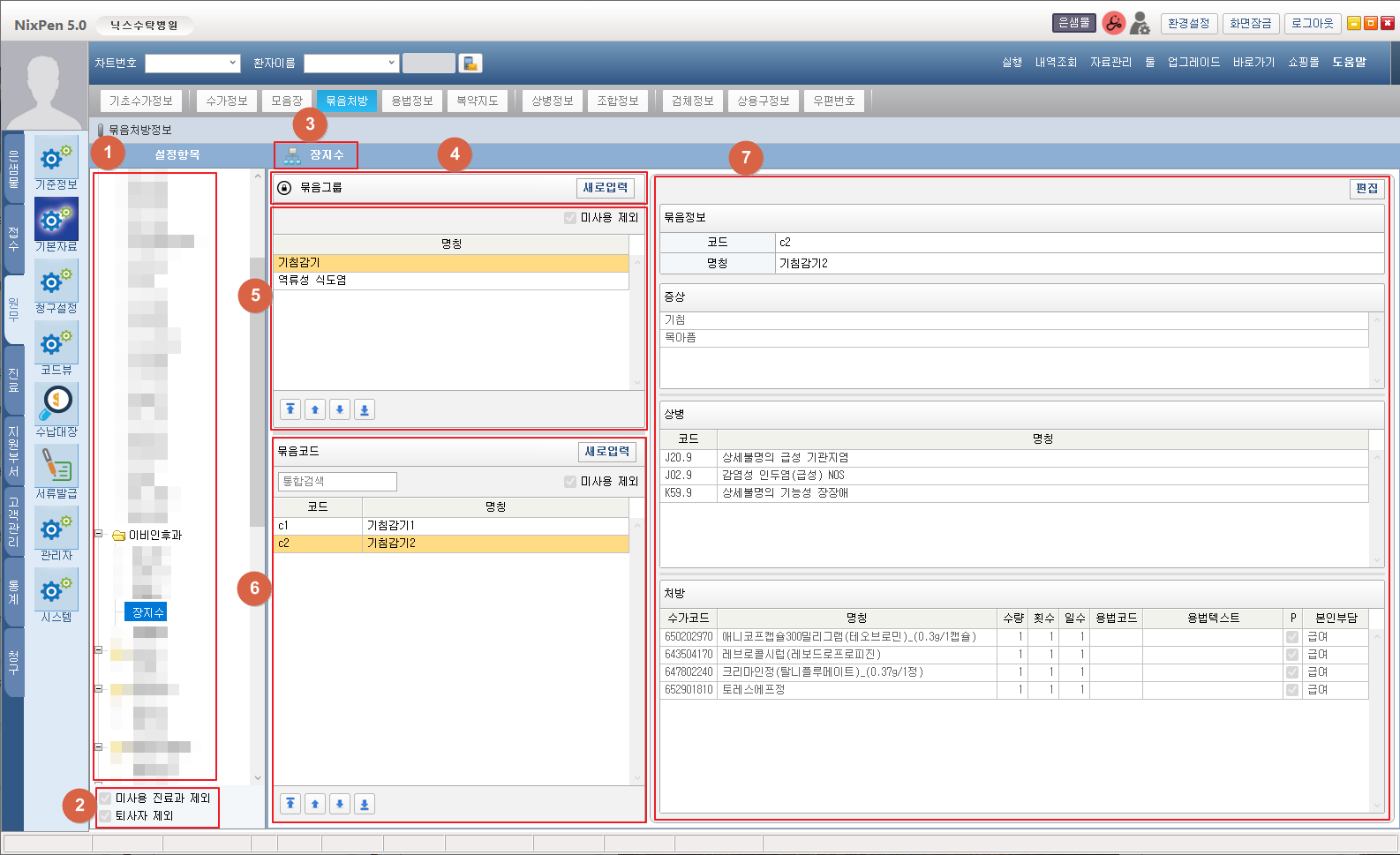This screenshot has height=855, width=1400.
Task: Click the user settings icon in title bar
Action: pos(1140,23)
